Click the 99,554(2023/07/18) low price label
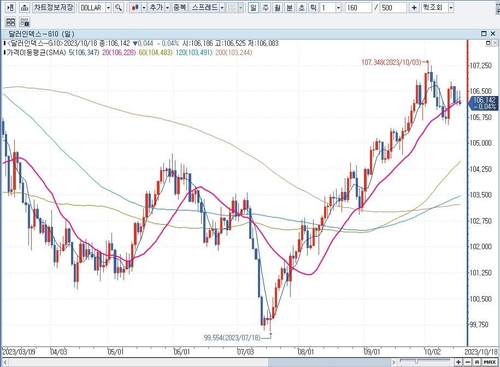500x367 pixels. [x=232, y=338]
